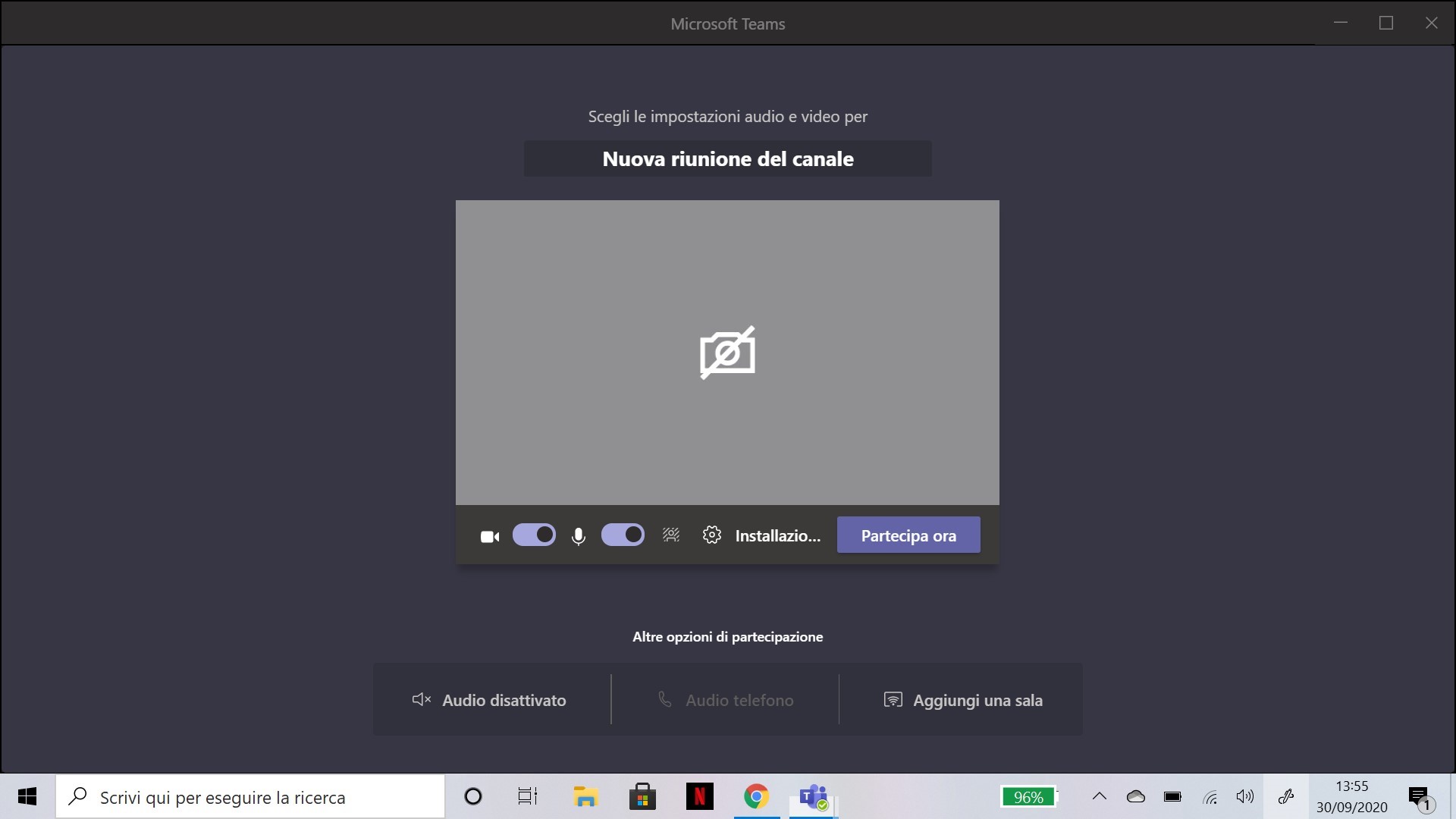The image size is (1456, 819).
Task: Toggle the microphone switch off
Action: pos(623,535)
